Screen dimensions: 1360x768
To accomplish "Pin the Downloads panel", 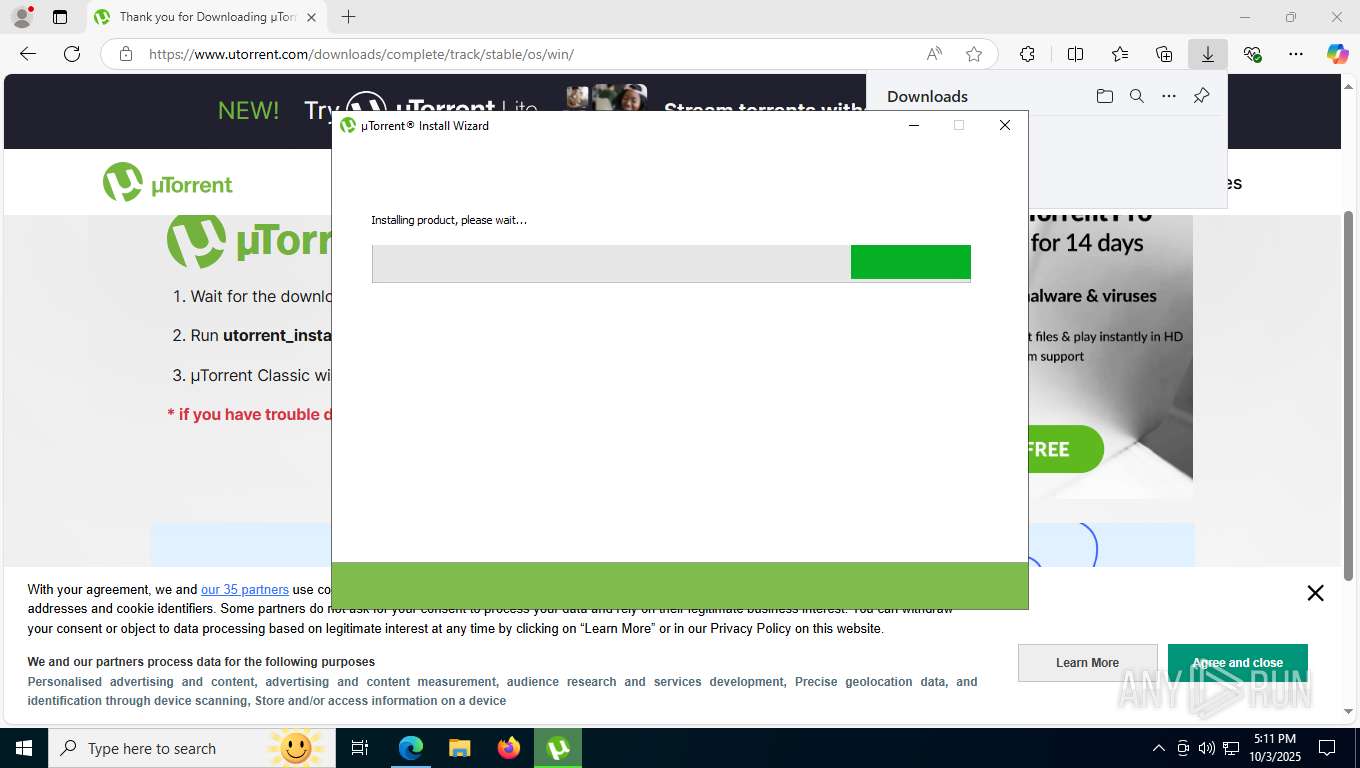I will 1202,96.
